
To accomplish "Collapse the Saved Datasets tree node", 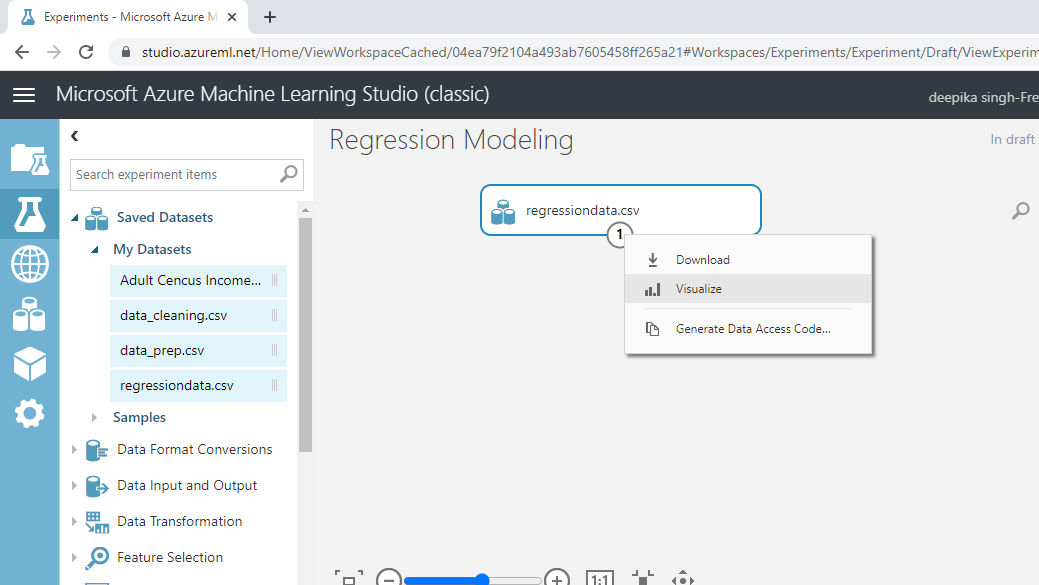I will point(75,217).
